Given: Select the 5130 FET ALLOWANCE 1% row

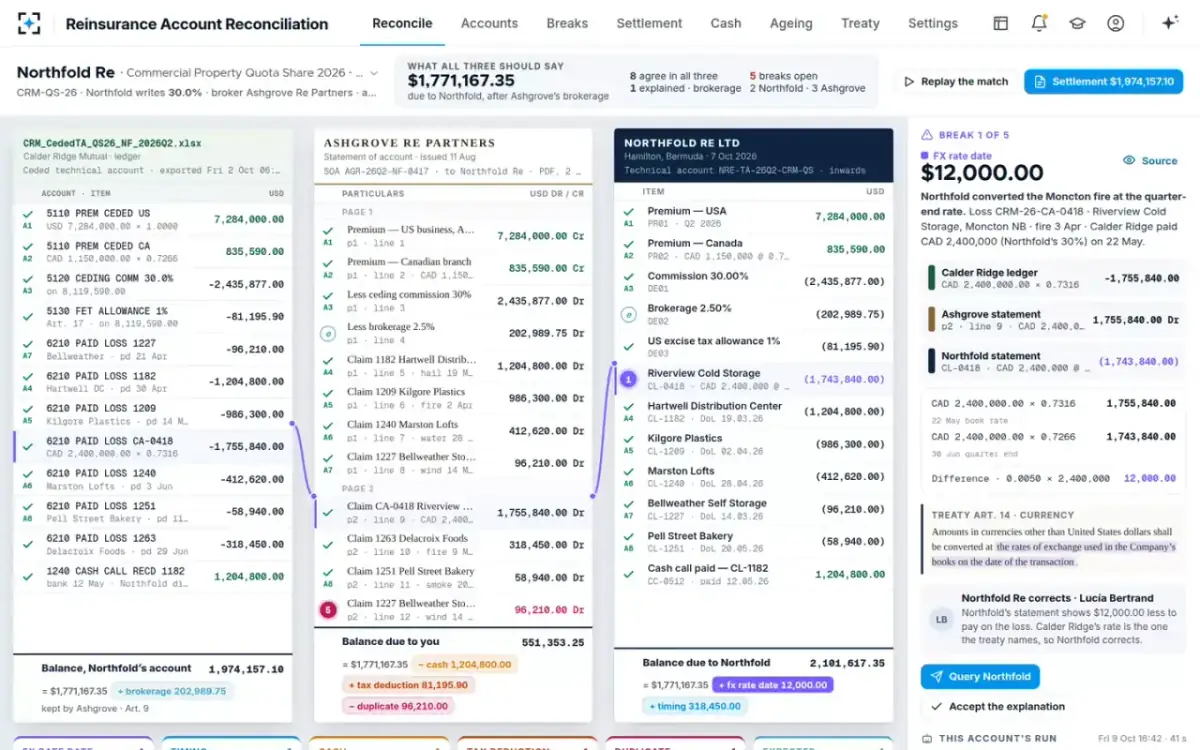Looking at the screenshot, I should click(153, 316).
